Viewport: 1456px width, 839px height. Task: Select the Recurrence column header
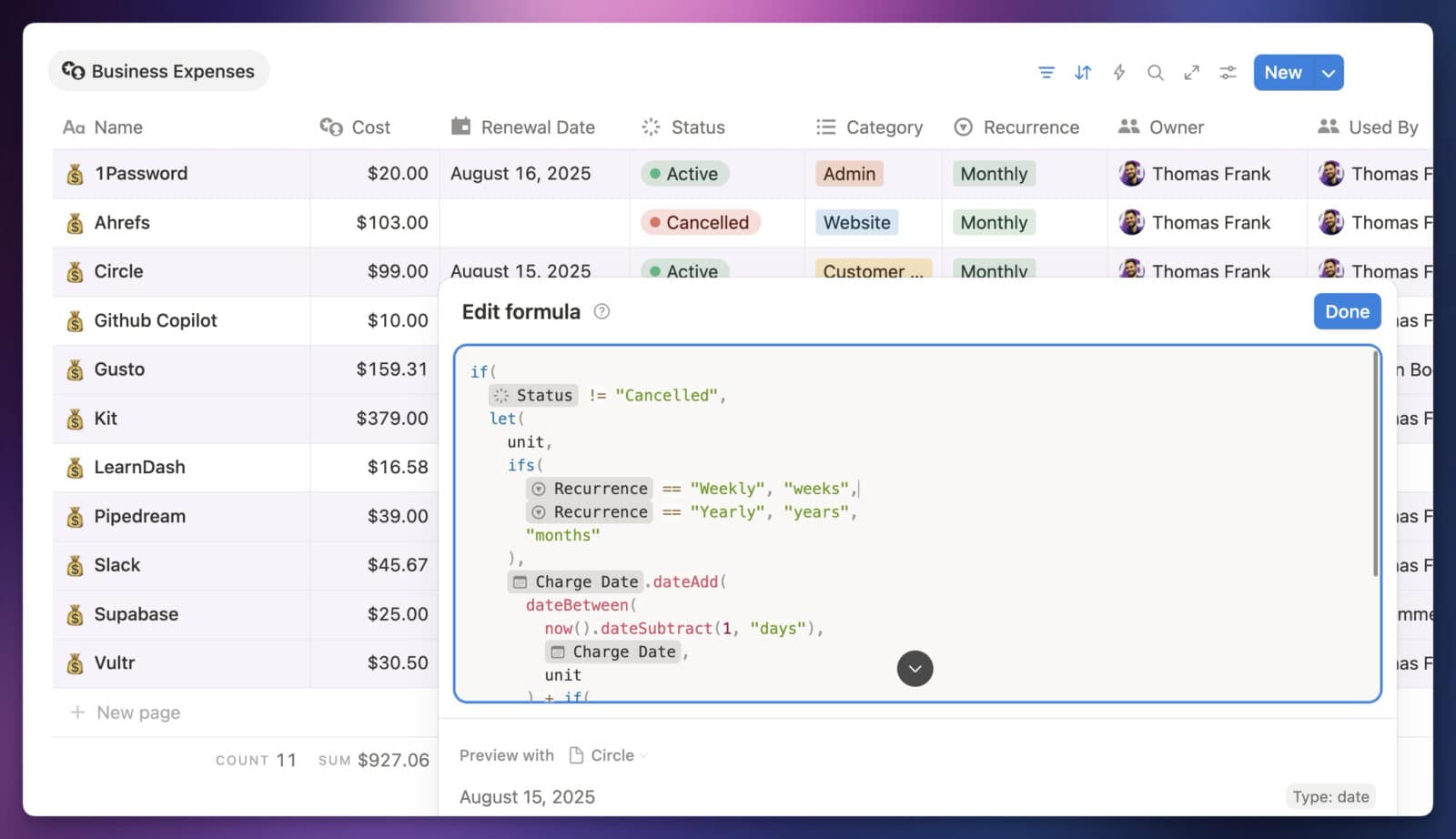[1019, 127]
